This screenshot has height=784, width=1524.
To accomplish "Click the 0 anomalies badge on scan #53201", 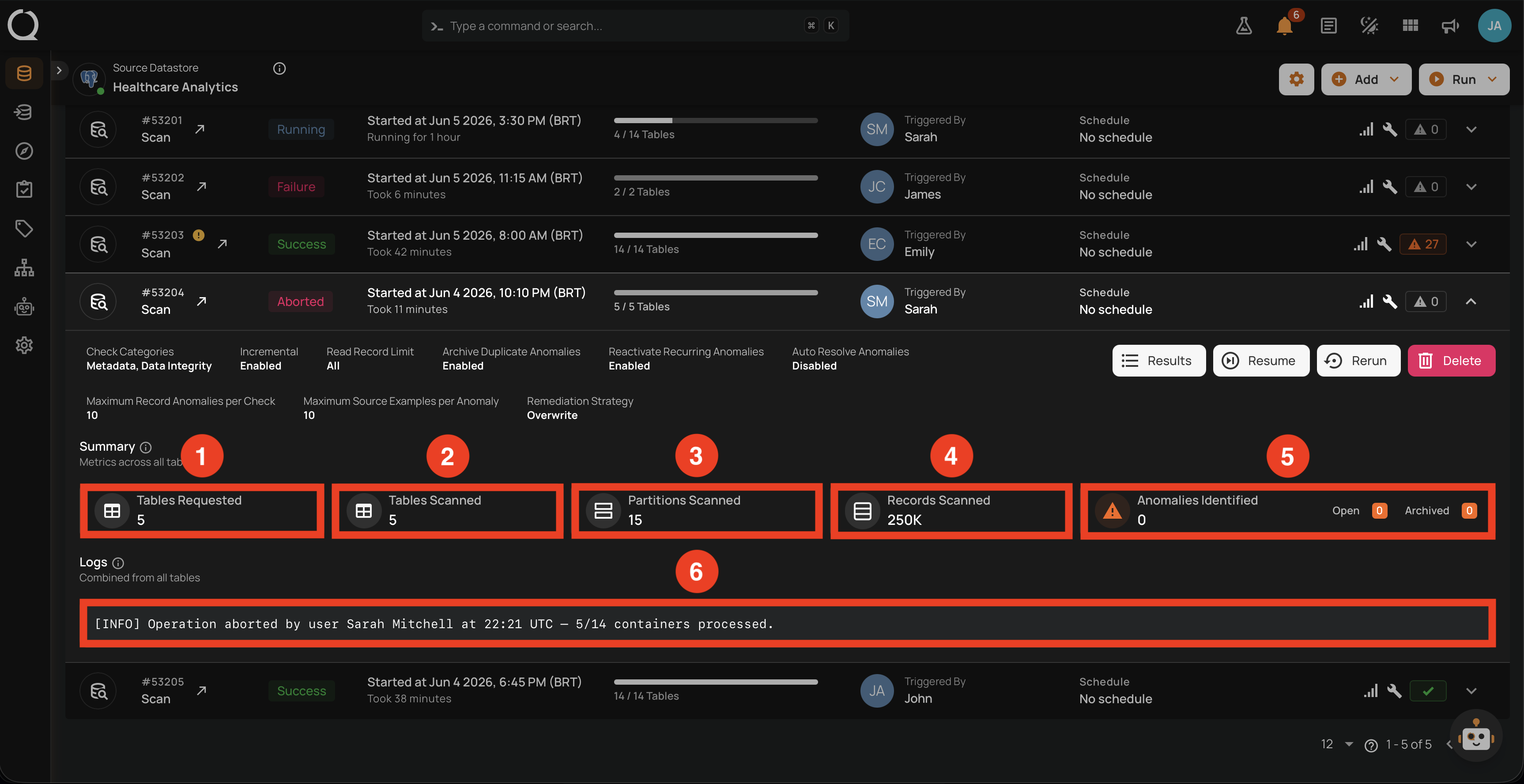I will tap(1426, 129).
